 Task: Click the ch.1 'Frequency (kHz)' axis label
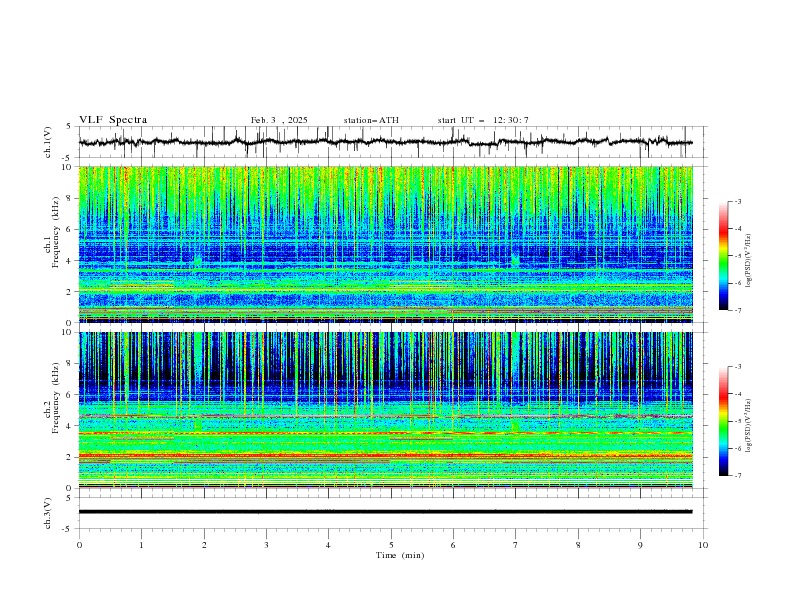click(x=56, y=232)
